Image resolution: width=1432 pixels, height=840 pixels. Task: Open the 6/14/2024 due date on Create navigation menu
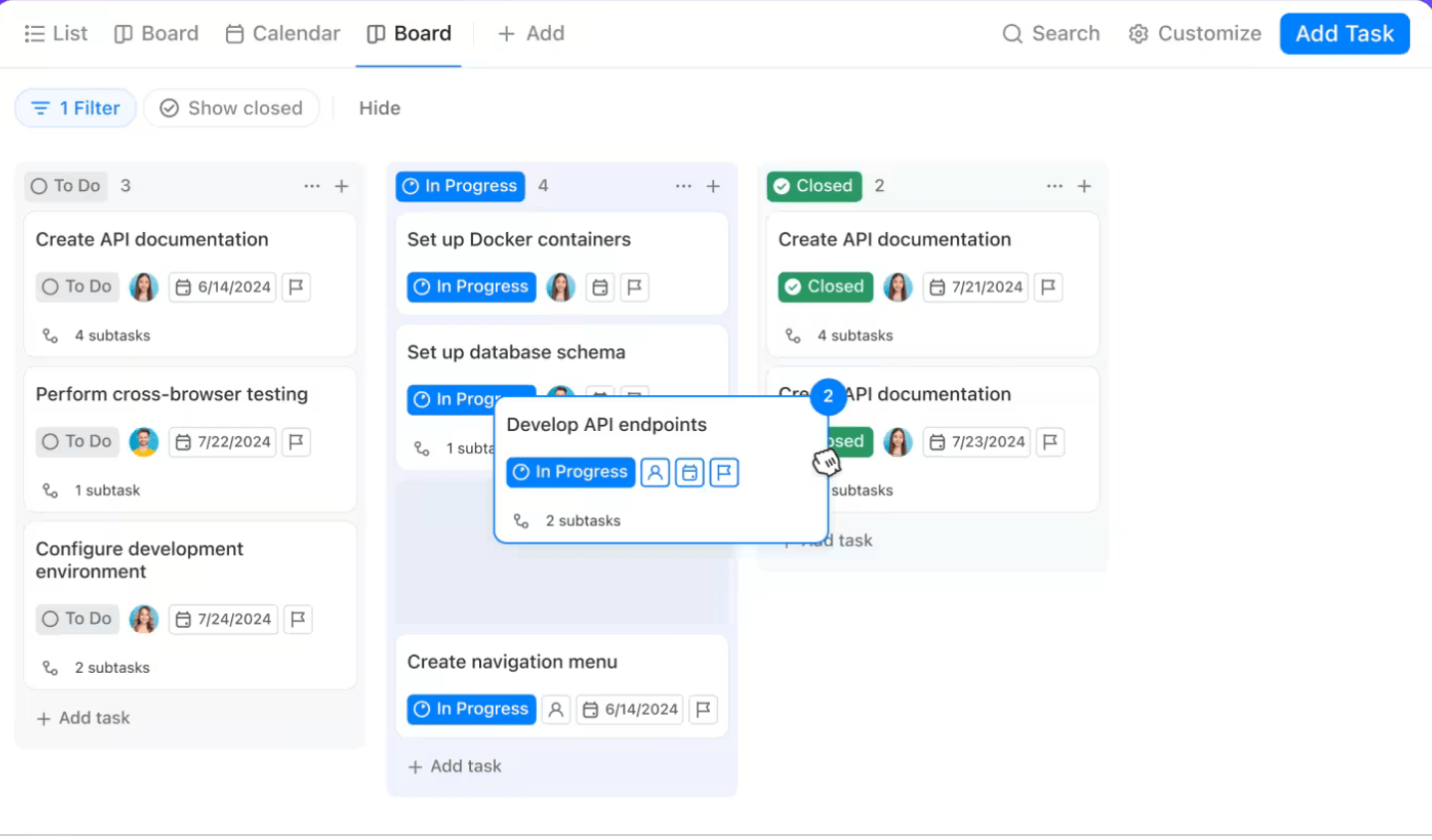coord(630,710)
